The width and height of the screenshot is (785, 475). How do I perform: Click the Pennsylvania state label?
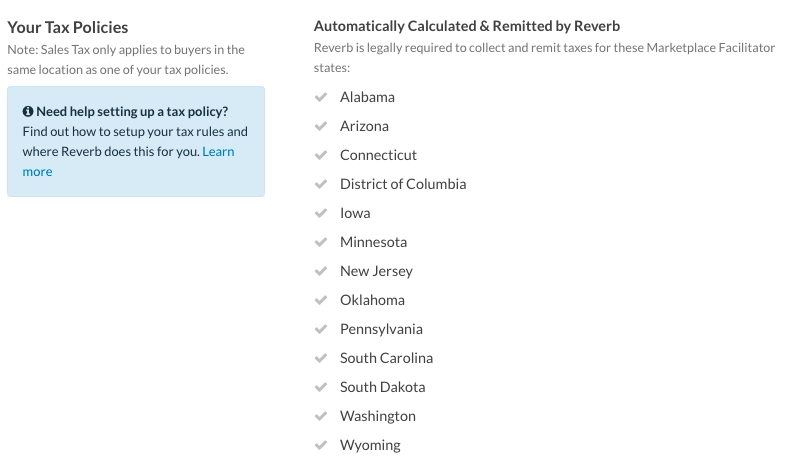tap(381, 329)
